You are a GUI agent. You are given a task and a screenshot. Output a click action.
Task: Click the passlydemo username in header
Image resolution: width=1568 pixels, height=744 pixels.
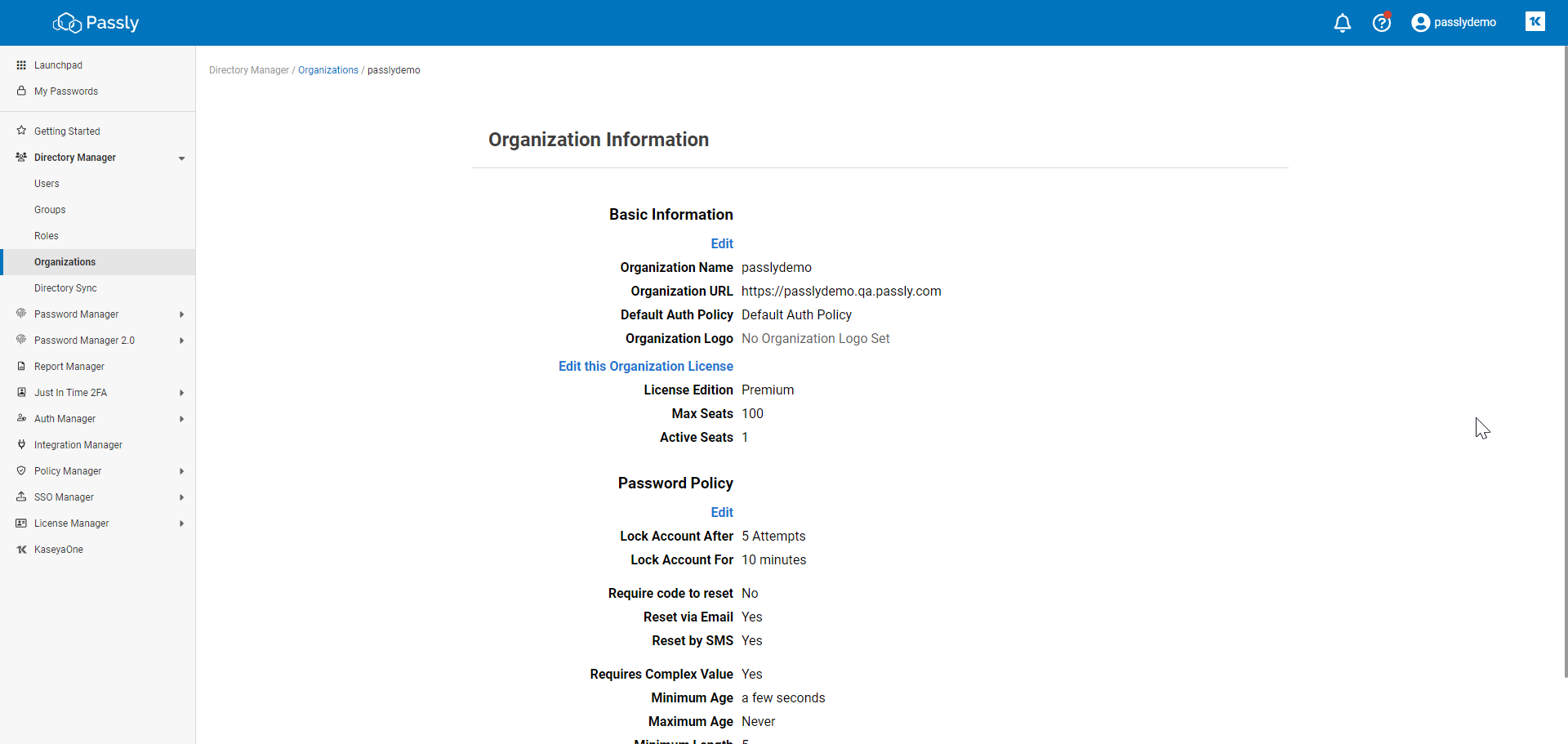tap(1465, 22)
